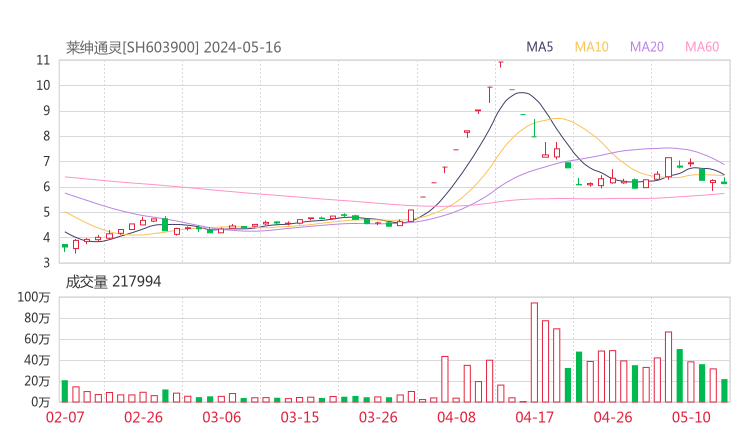This screenshot has height=440, width=740.
Task: Click the 04-17 date axis label
Action: point(534,417)
